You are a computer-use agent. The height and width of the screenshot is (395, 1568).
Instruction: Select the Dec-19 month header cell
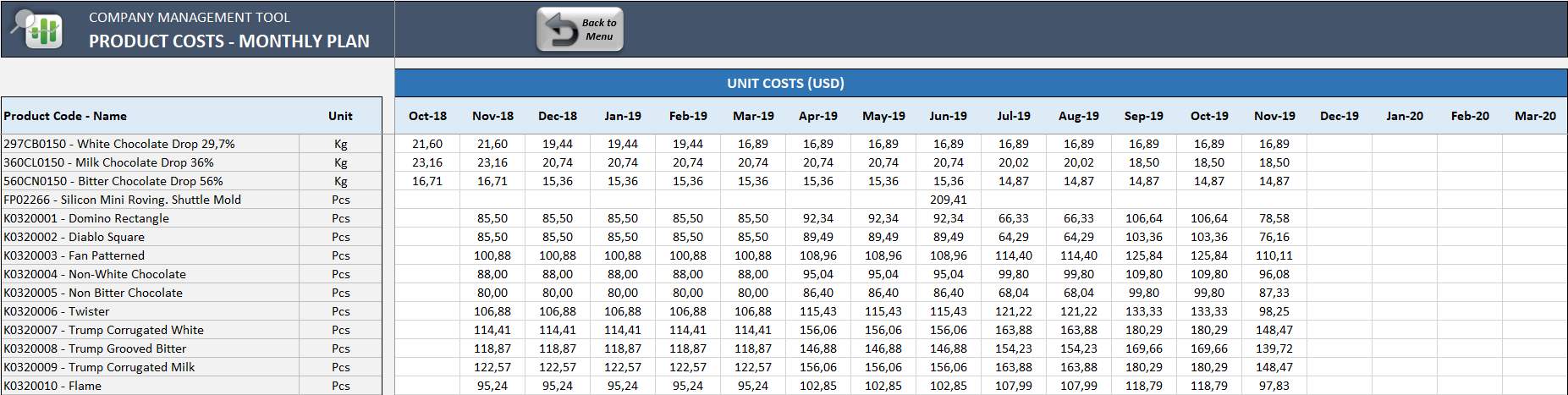pos(1340,116)
